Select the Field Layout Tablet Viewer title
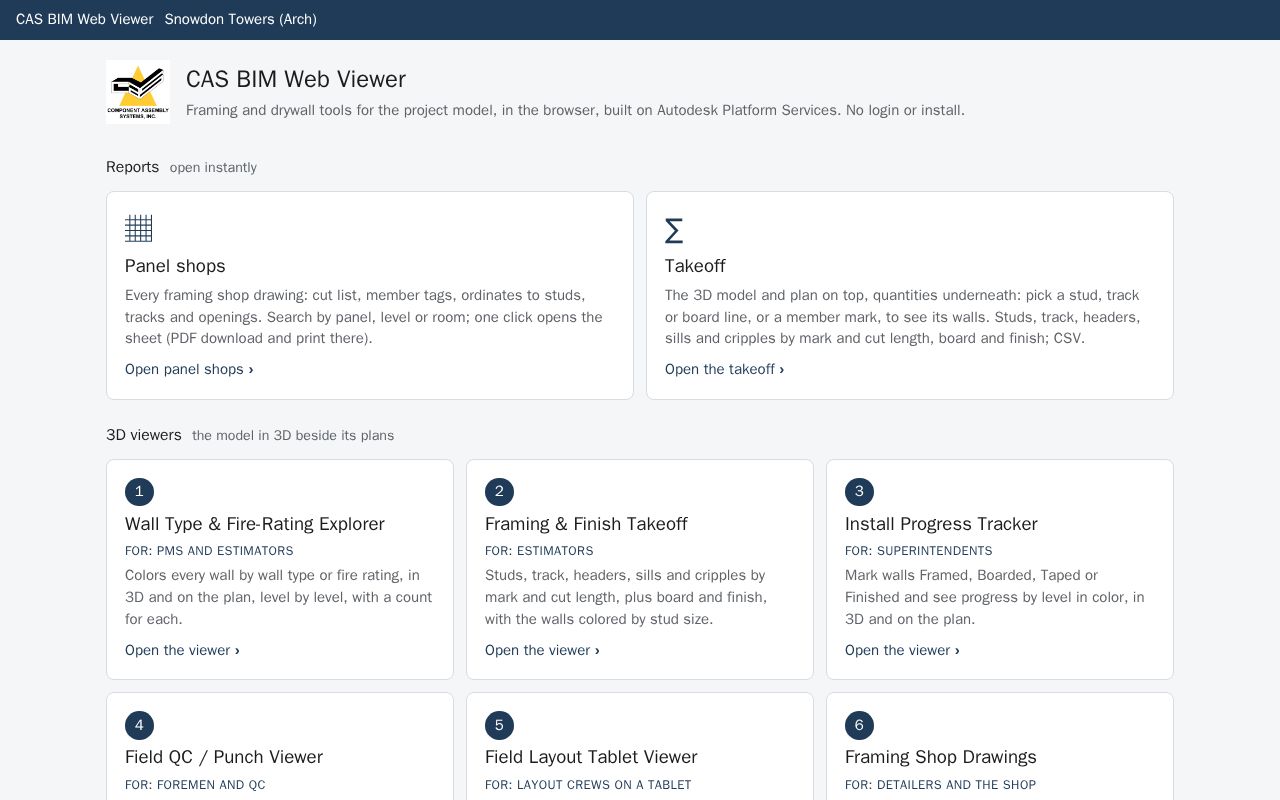This screenshot has width=1280, height=800. coord(591,757)
